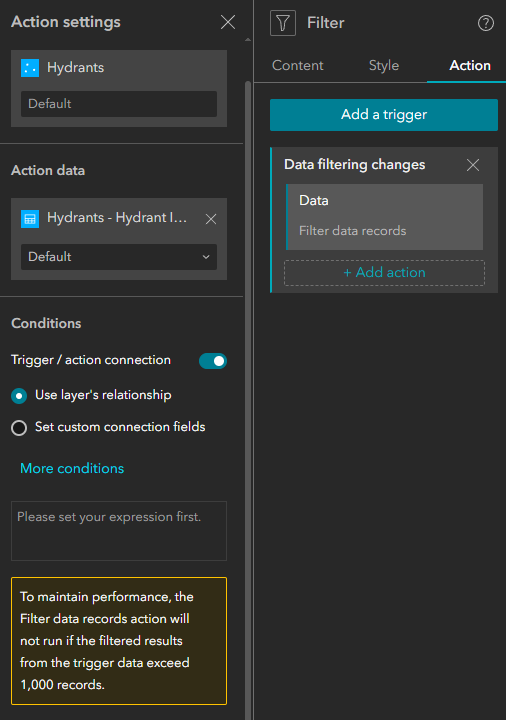This screenshot has height=720, width=506.
Task: Toggle Trigger / action connection switch
Action: tap(213, 361)
